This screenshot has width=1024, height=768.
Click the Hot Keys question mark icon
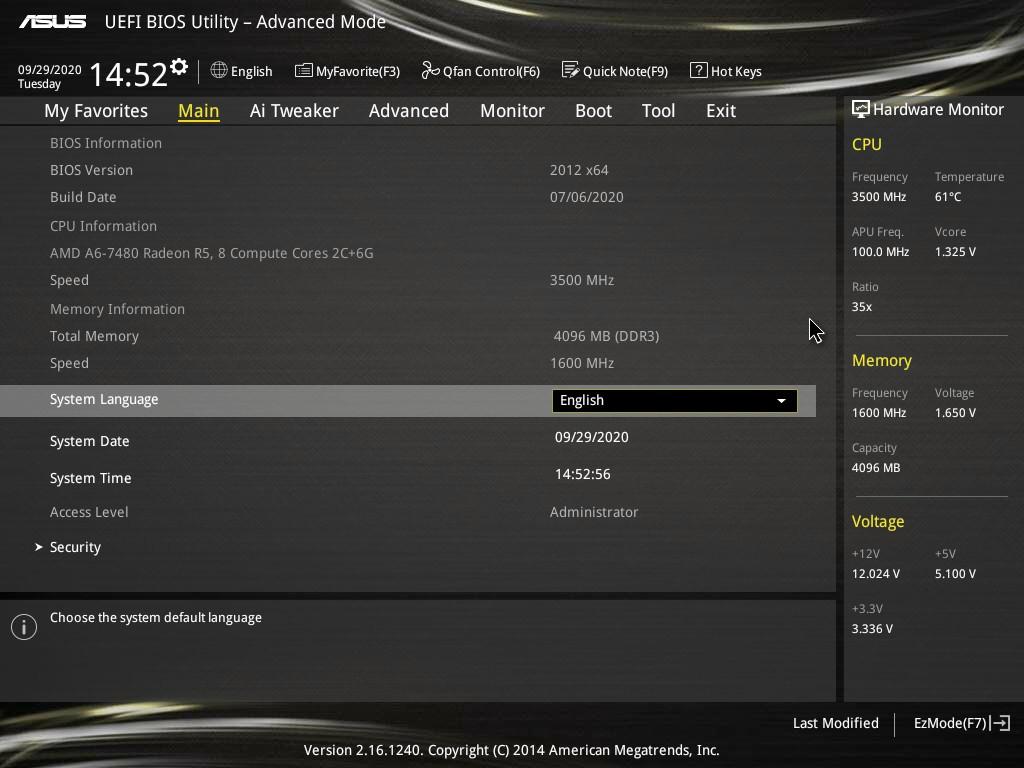(x=698, y=70)
